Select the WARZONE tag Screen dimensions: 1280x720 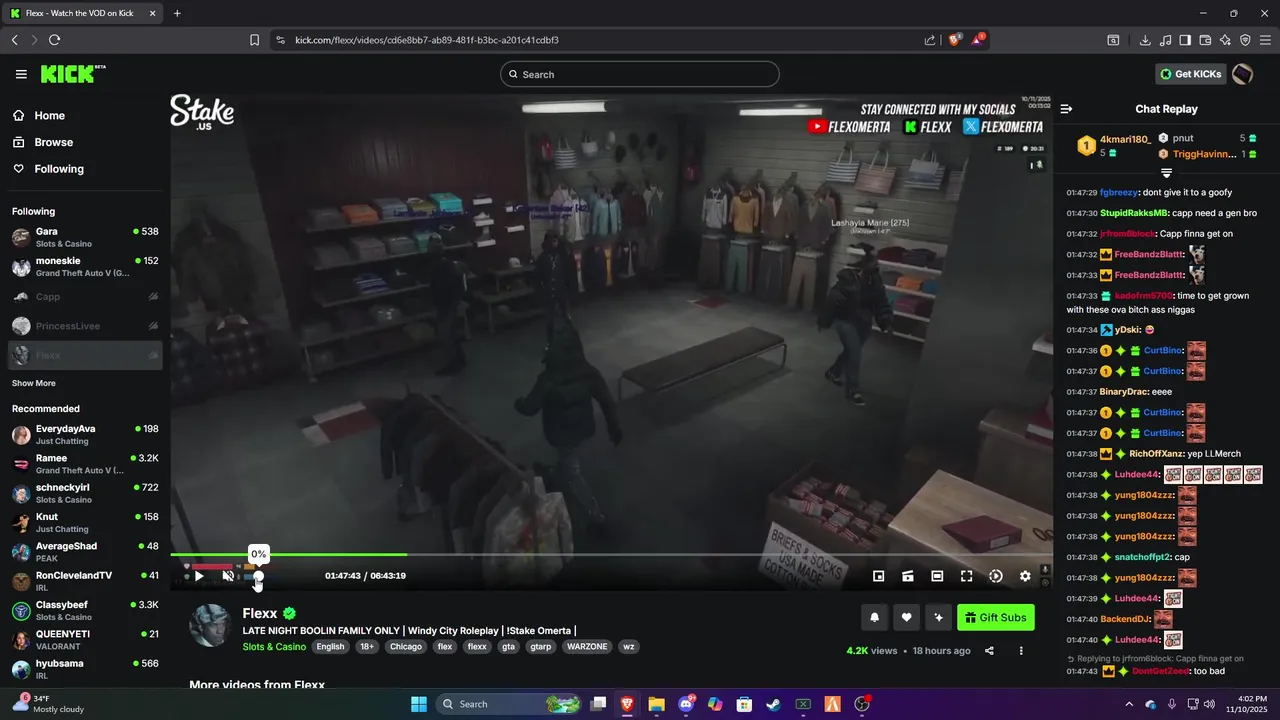[x=587, y=647]
